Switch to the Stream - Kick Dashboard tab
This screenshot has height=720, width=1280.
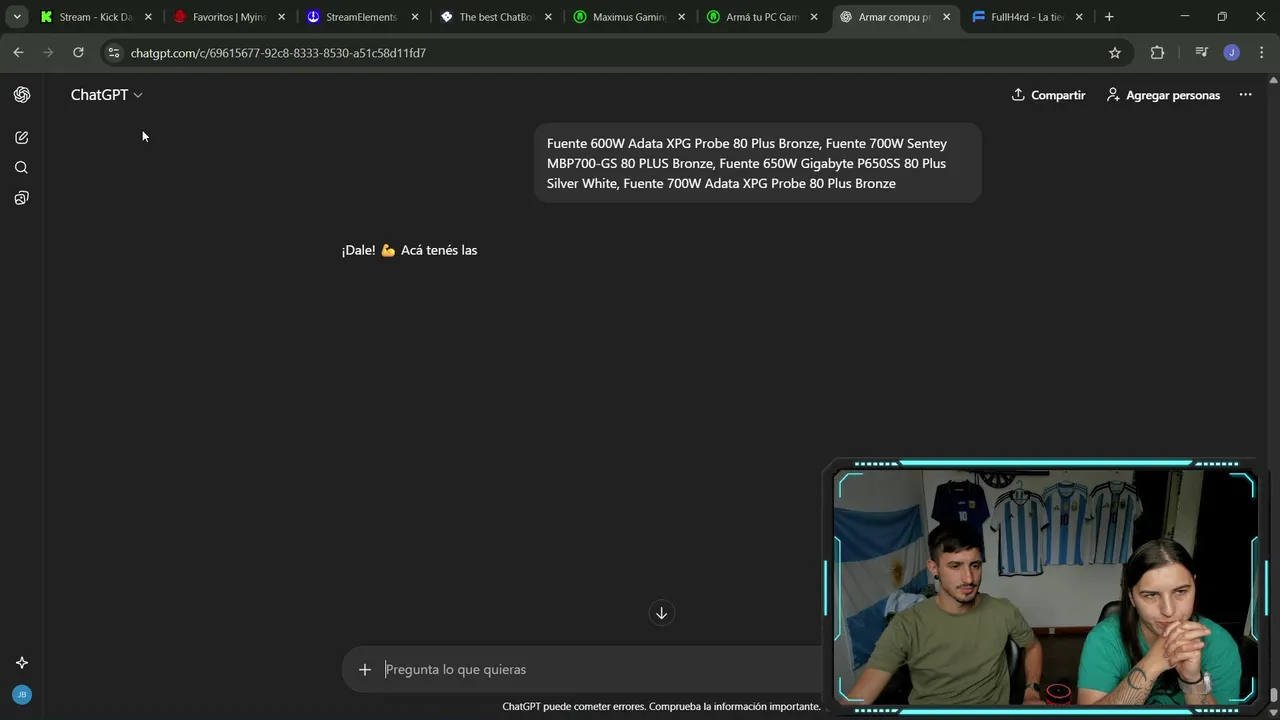tap(96, 17)
